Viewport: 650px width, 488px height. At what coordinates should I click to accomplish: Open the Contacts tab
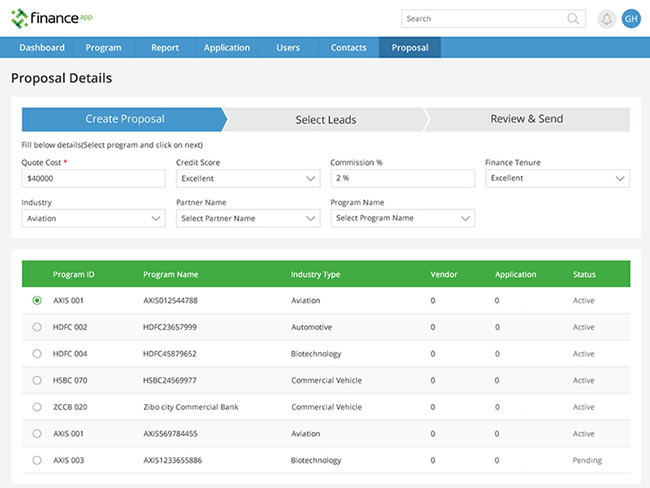click(x=349, y=48)
